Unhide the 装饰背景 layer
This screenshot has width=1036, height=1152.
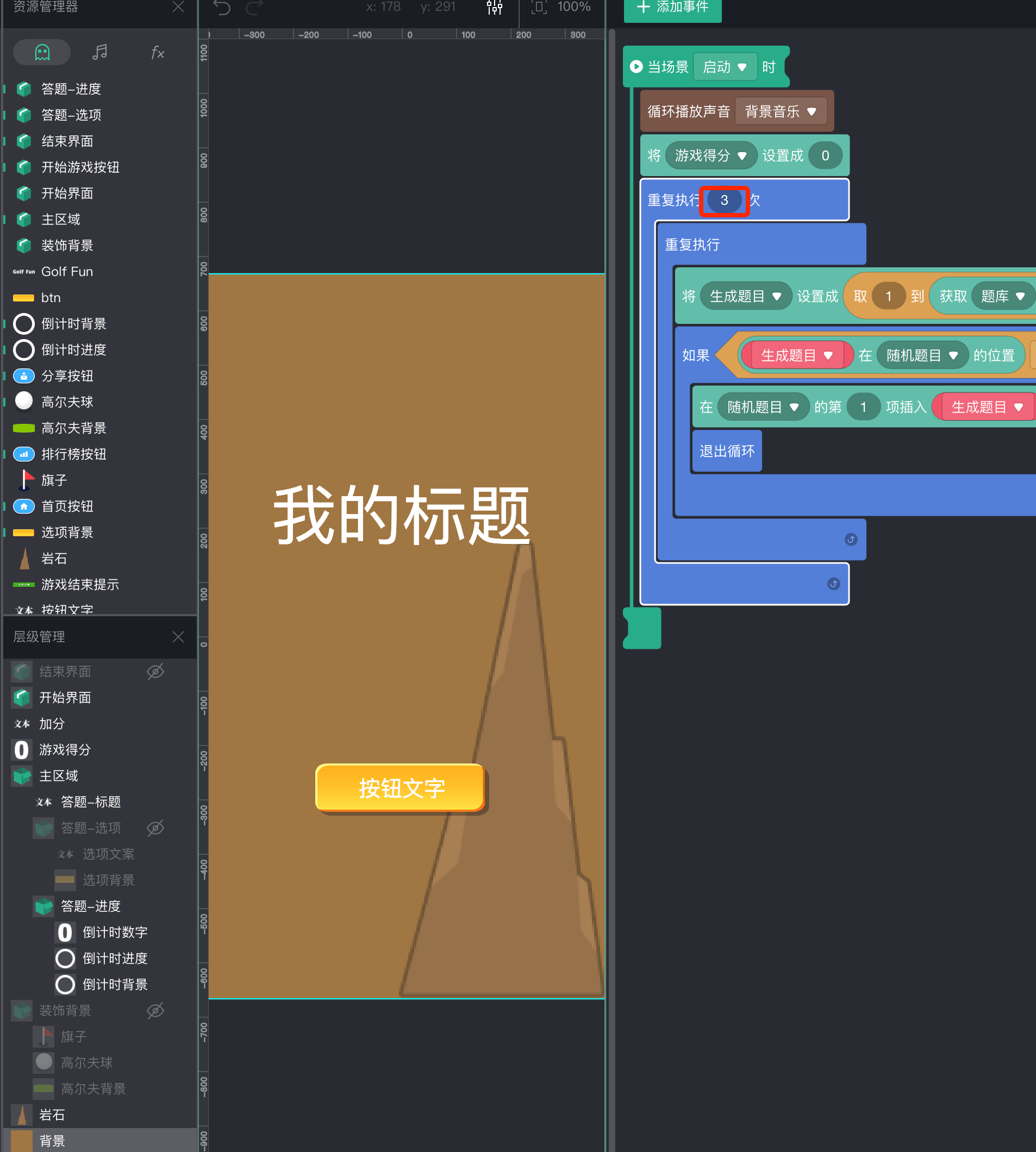point(155,1010)
